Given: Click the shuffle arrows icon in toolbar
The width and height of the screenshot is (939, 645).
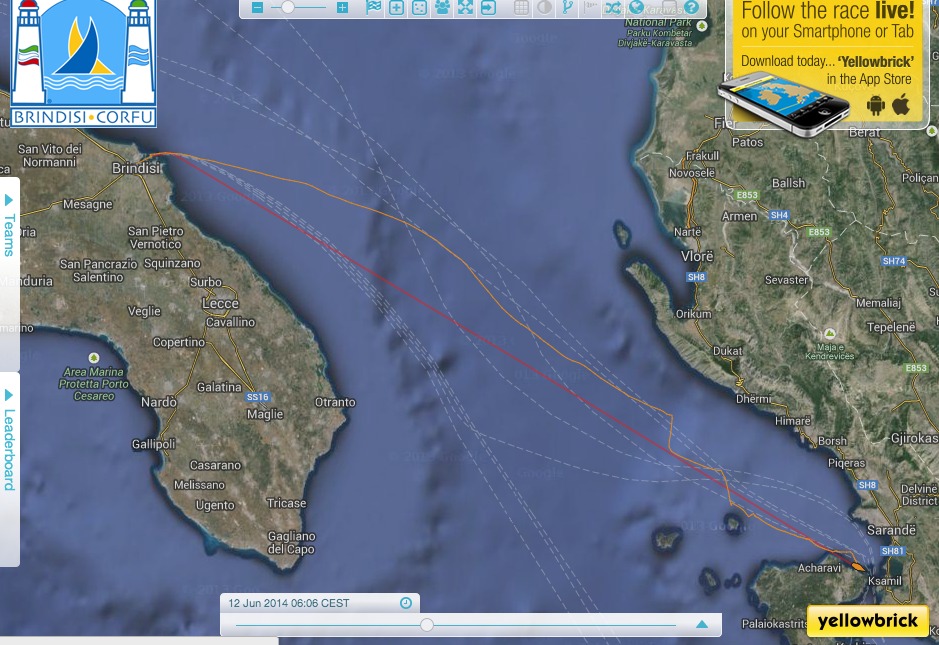Looking at the screenshot, I should 613,7.
